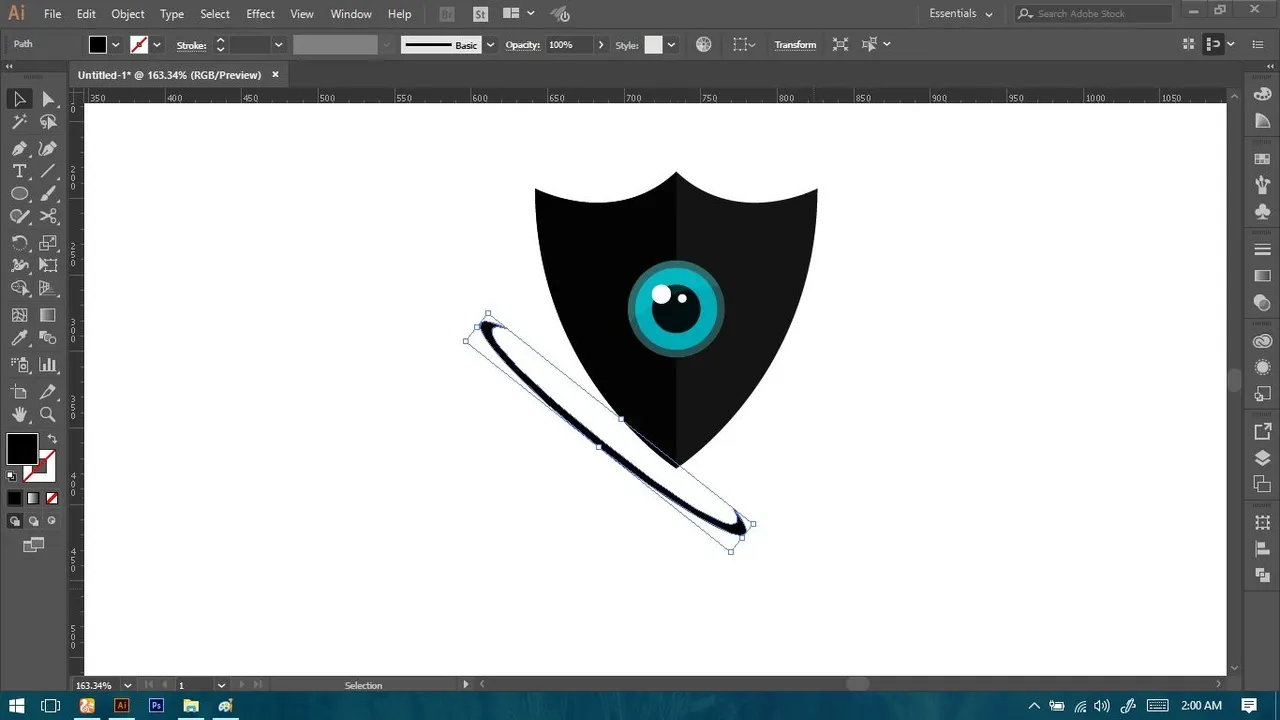Select the Perspective Grid tool
1280x720 pixels.
pos(48,289)
